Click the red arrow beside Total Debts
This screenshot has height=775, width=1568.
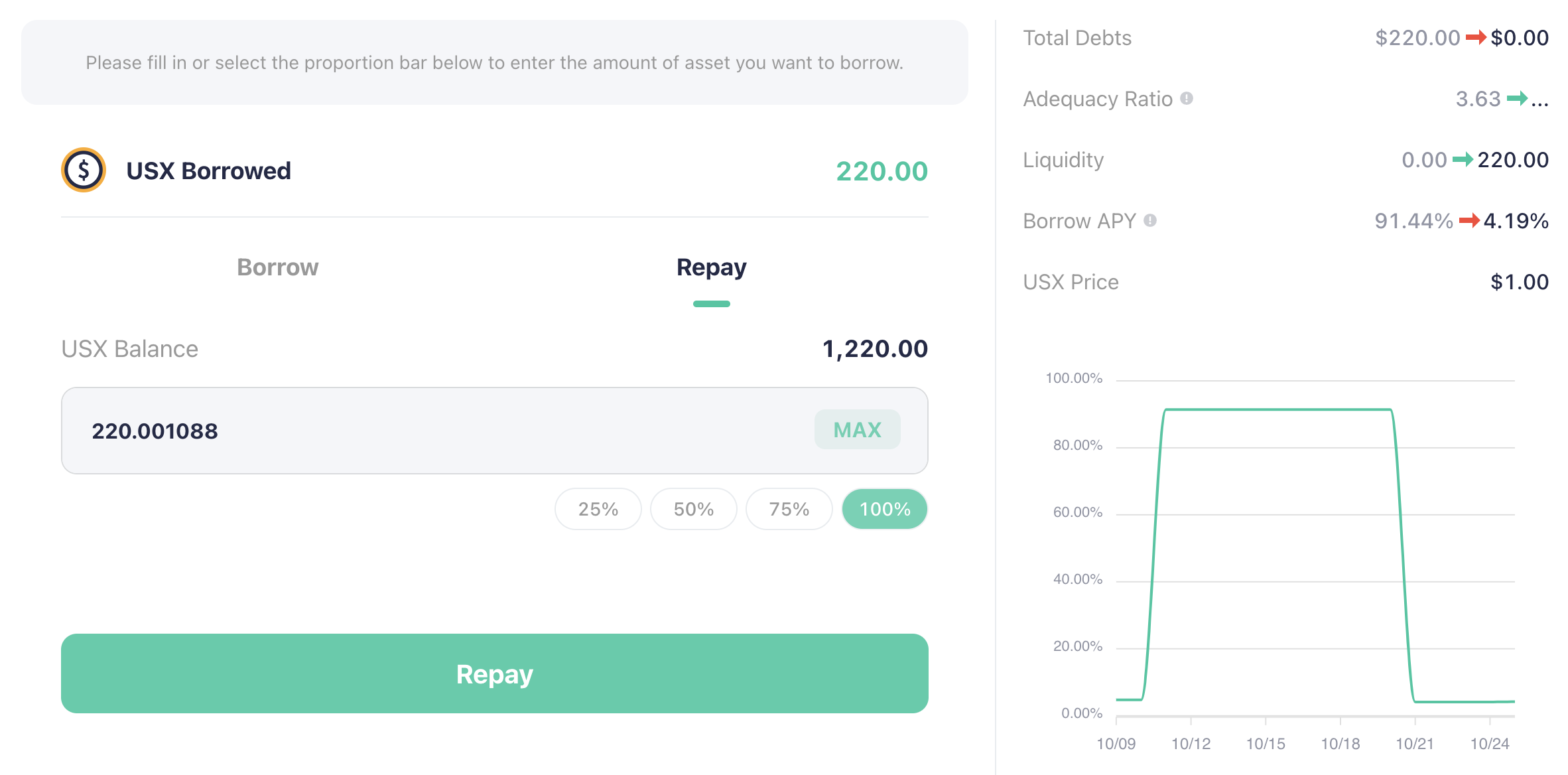1475,38
